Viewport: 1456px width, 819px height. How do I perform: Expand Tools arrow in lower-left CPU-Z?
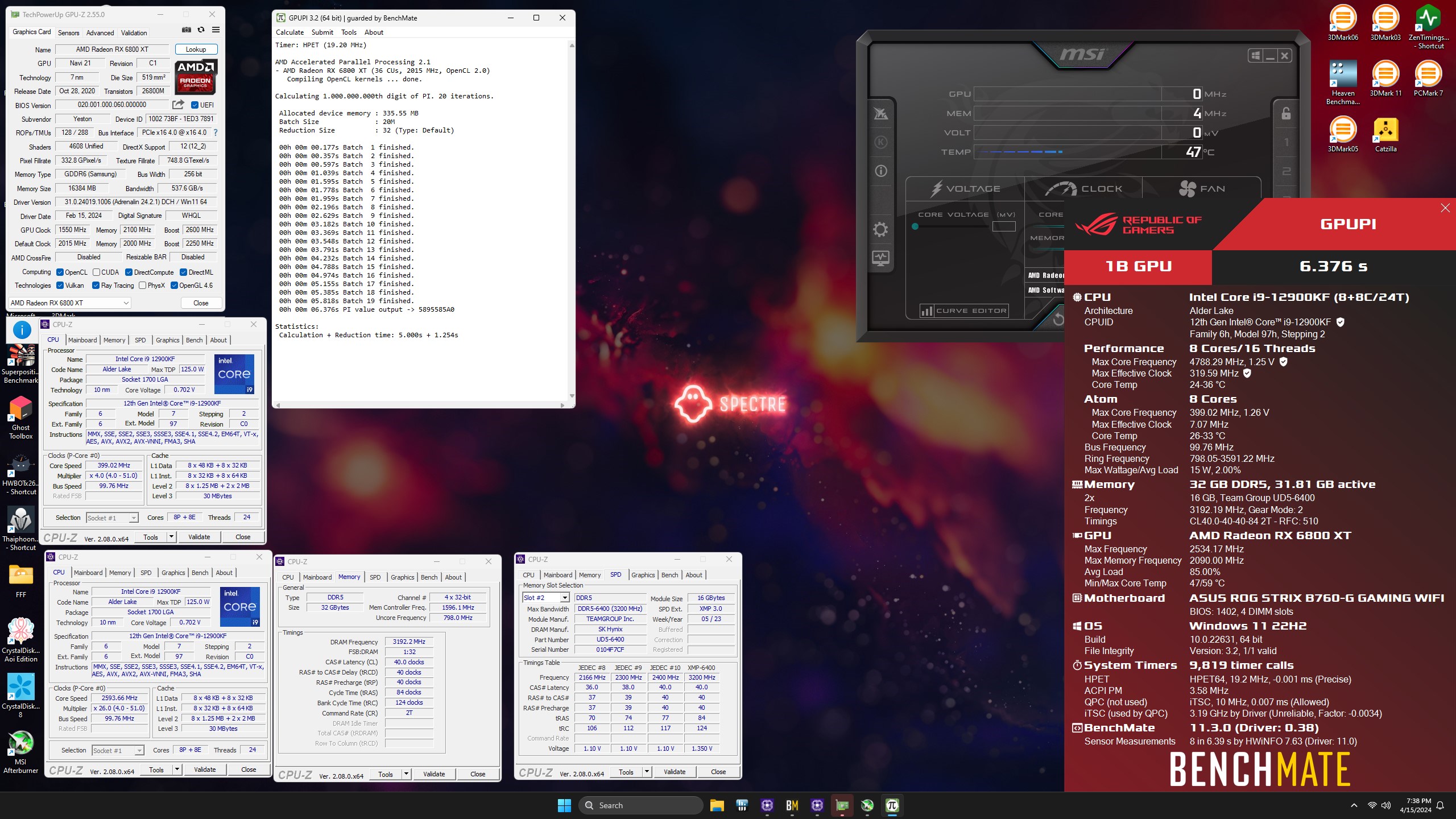click(176, 770)
